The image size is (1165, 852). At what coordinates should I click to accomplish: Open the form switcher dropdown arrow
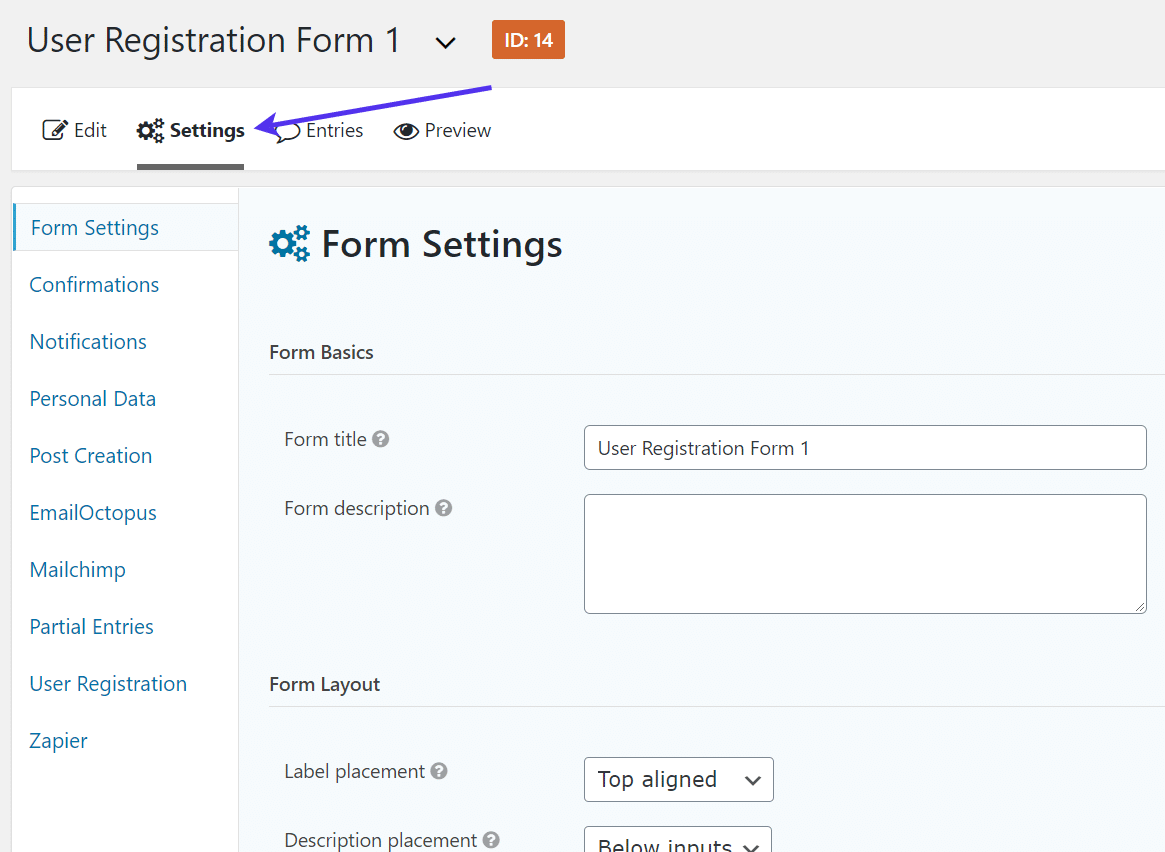[x=445, y=42]
